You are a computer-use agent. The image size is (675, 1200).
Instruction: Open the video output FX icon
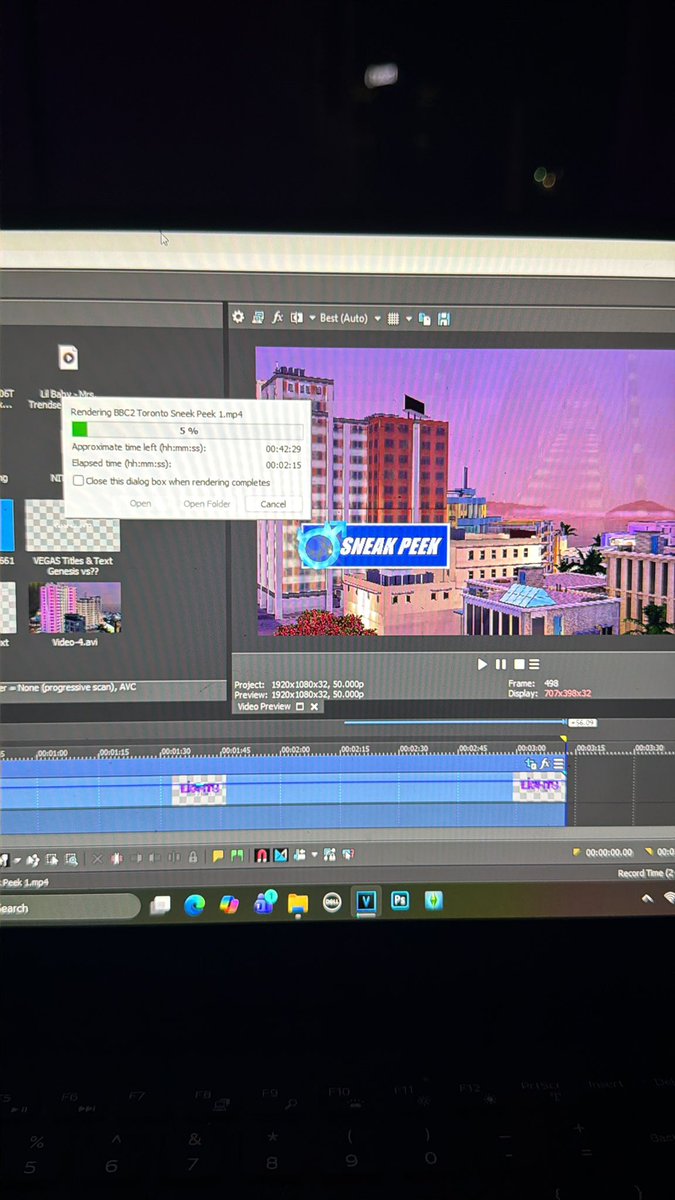point(278,317)
